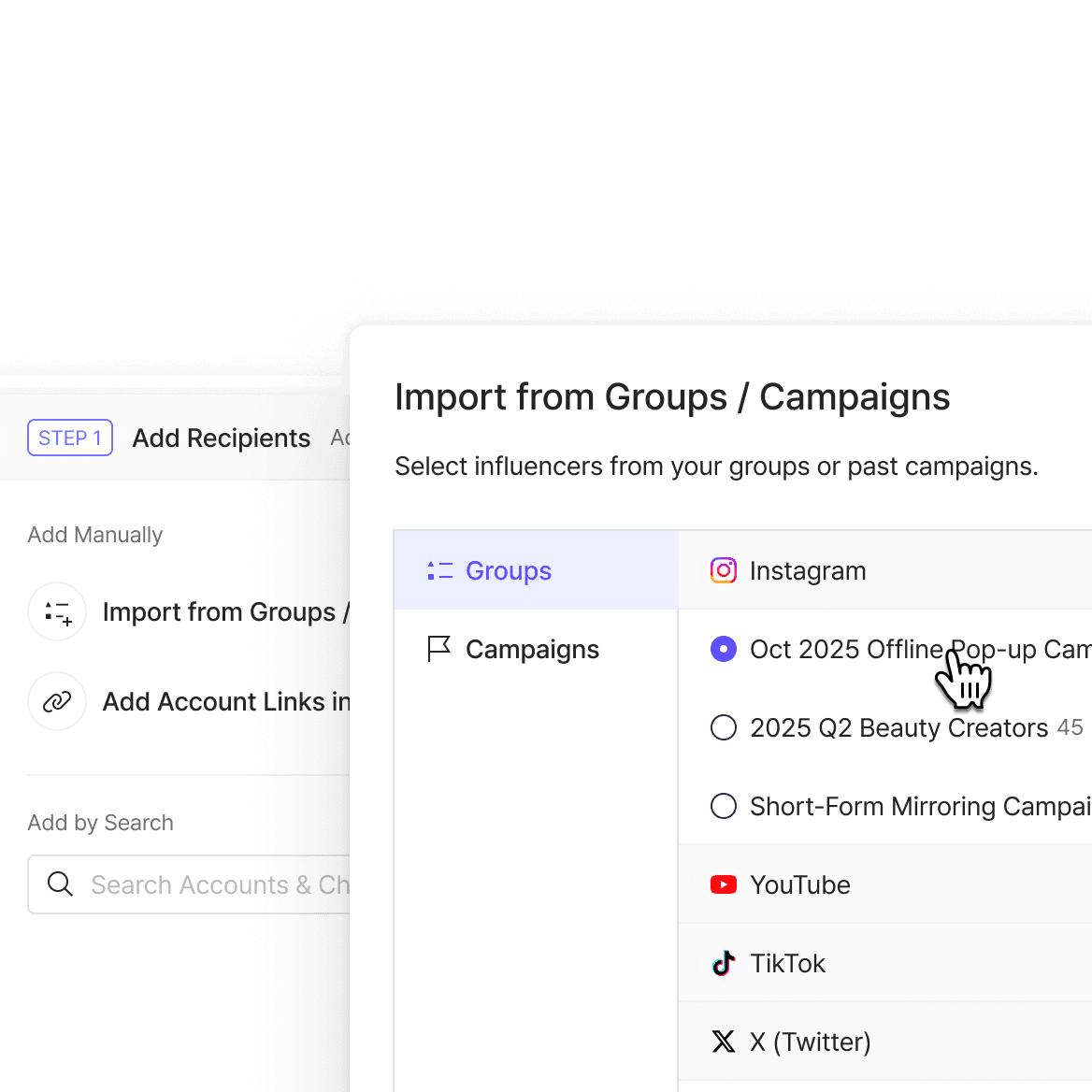
Task: Collapse the Instagram section header
Action: [x=885, y=570]
